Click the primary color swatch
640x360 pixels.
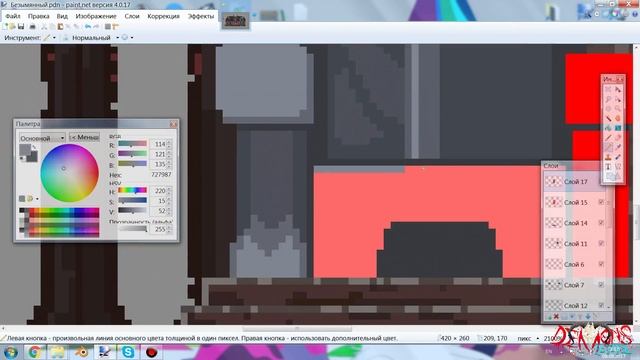[x=24, y=150]
